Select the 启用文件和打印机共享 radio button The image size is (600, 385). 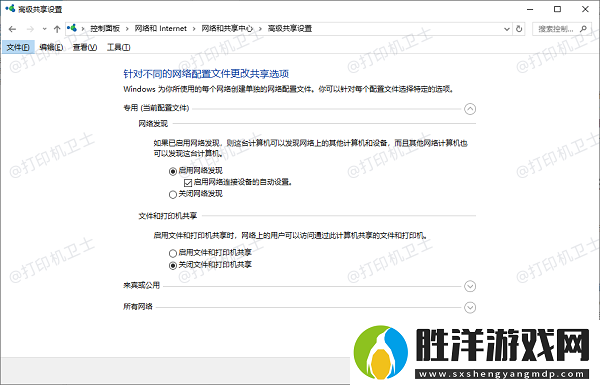(173, 253)
